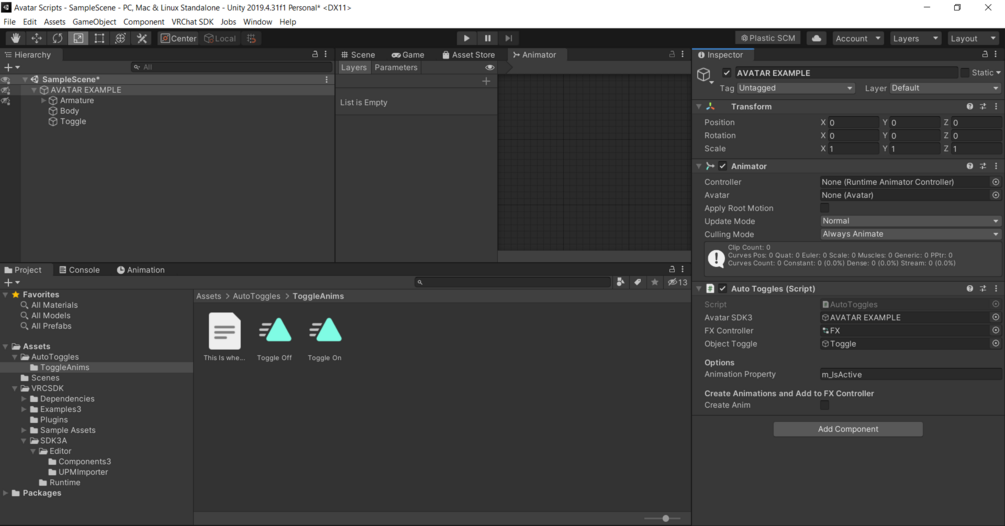The width and height of the screenshot is (1005, 526).
Task: Click the Step frame button
Action: coord(509,38)
